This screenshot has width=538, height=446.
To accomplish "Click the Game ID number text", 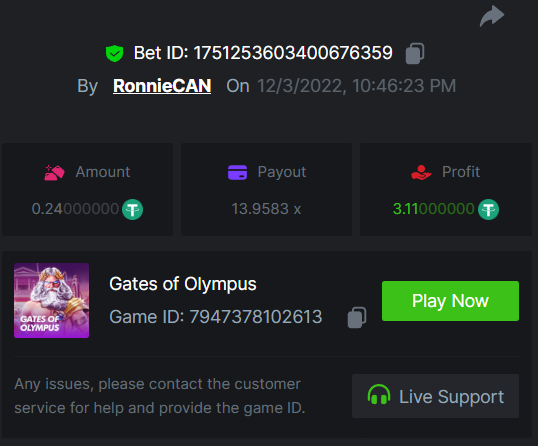I will pyautogui.click(x=256, y=317).
